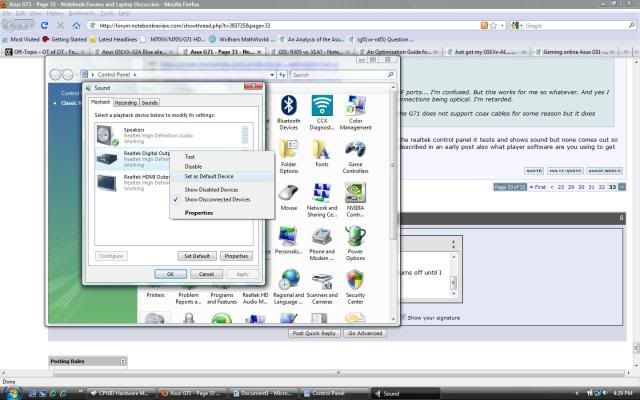Expand the Control Panel address dropdown
Viewport: 640px width, 400px height.
[x=272, y=75]
